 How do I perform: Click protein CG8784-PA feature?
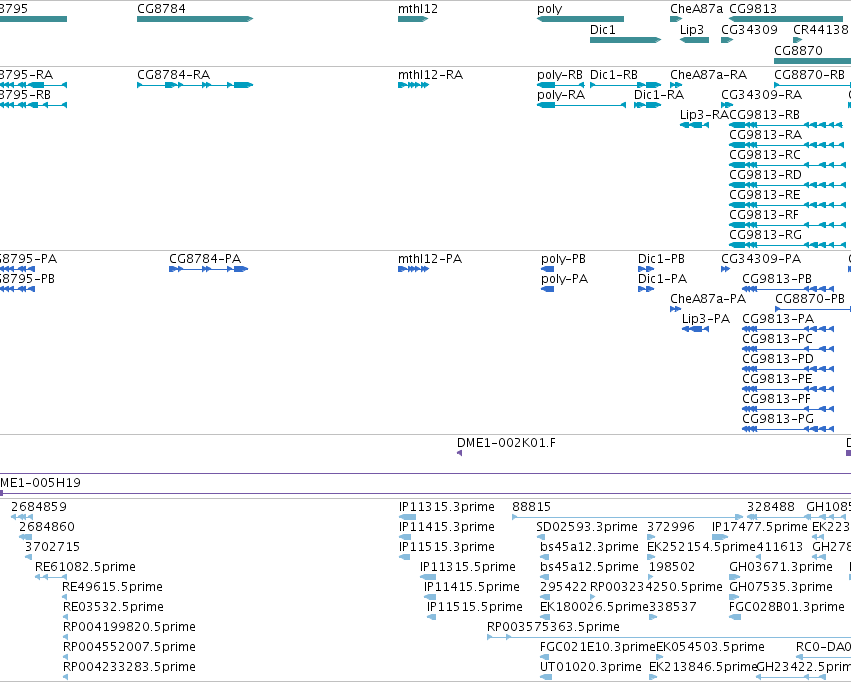208,269
